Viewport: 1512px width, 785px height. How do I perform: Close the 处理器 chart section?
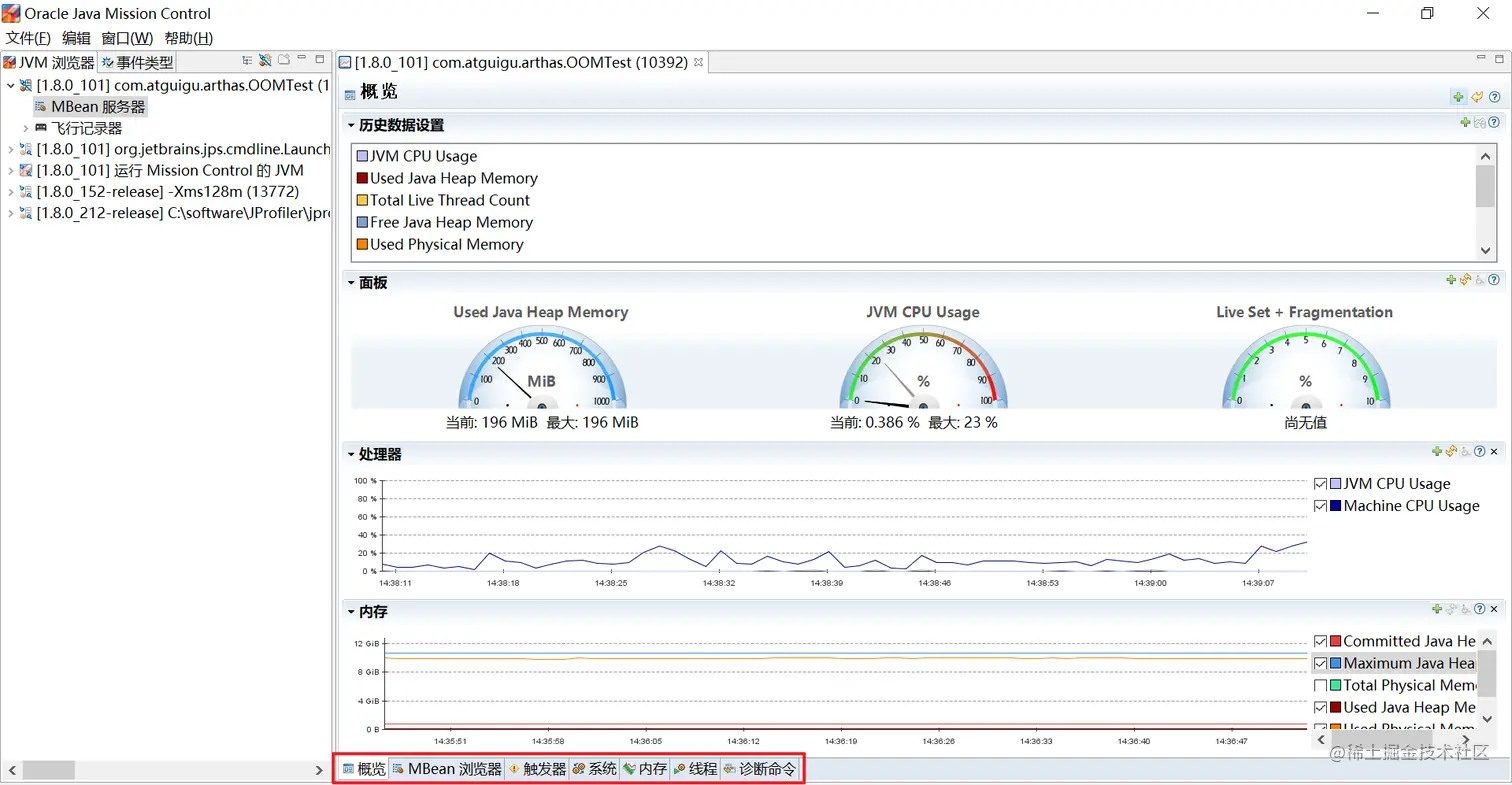1494,451
